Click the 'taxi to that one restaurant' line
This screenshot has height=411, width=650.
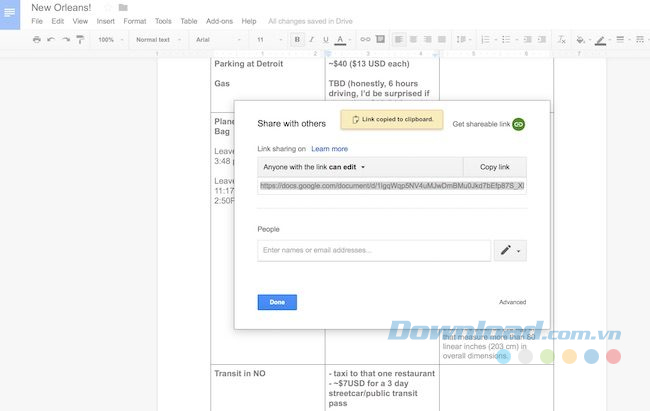382,373
